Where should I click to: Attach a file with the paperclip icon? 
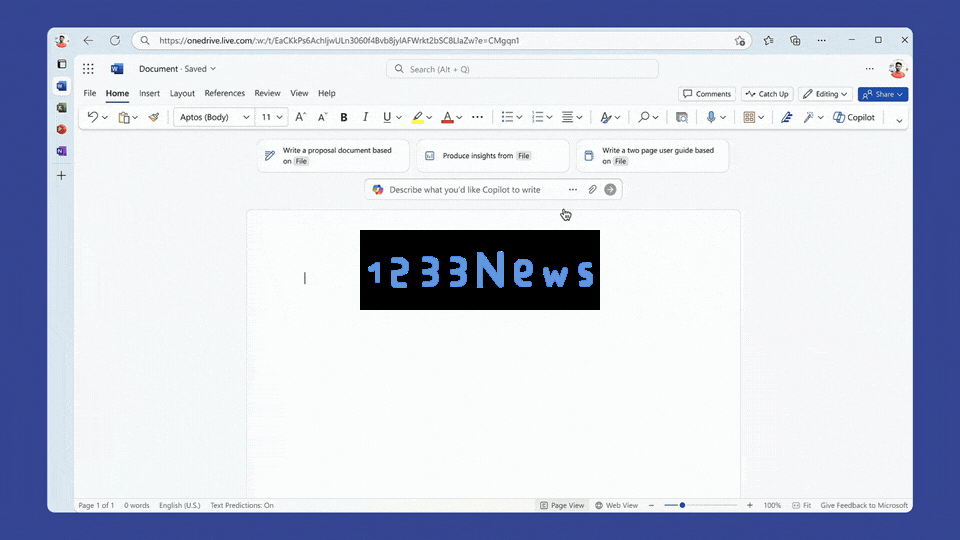click(x=592, y=190)
